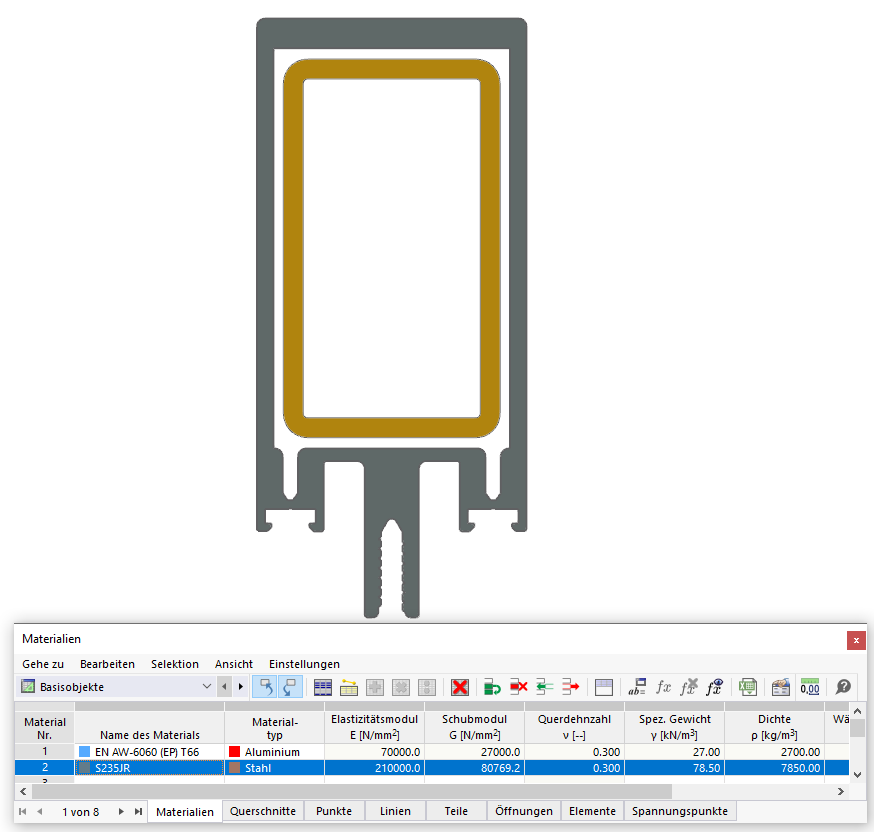Select row header number 2

pyautogui.click(x=45, y=767)
